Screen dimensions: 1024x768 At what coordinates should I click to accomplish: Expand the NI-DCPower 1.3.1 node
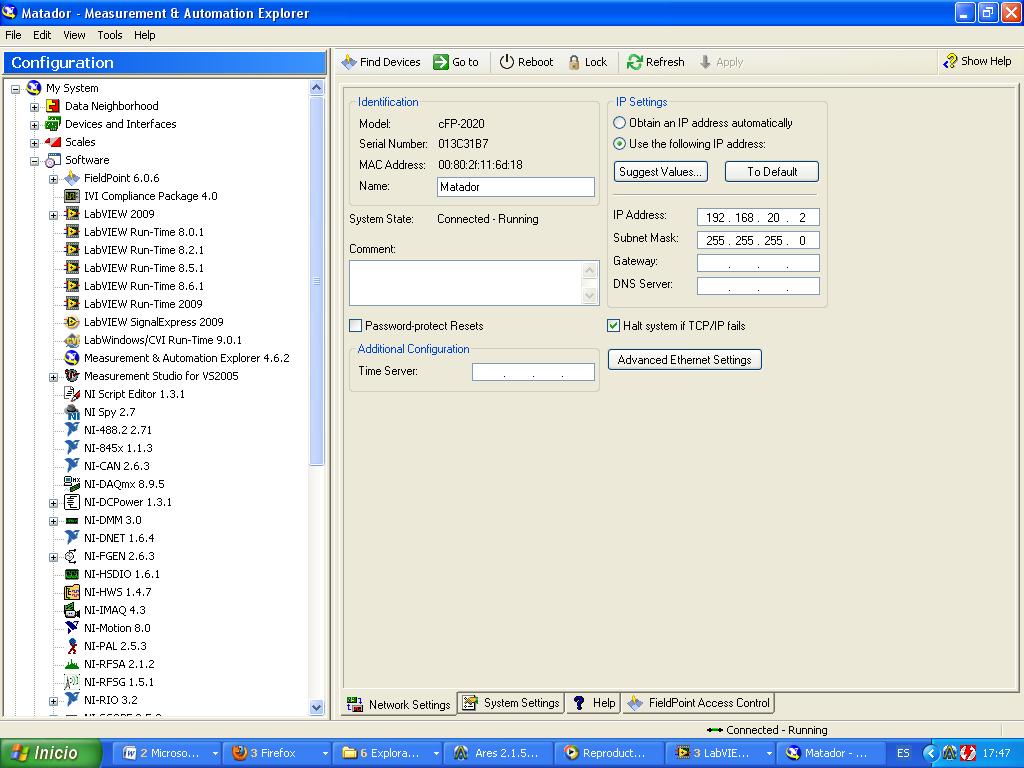coord(54,503)
